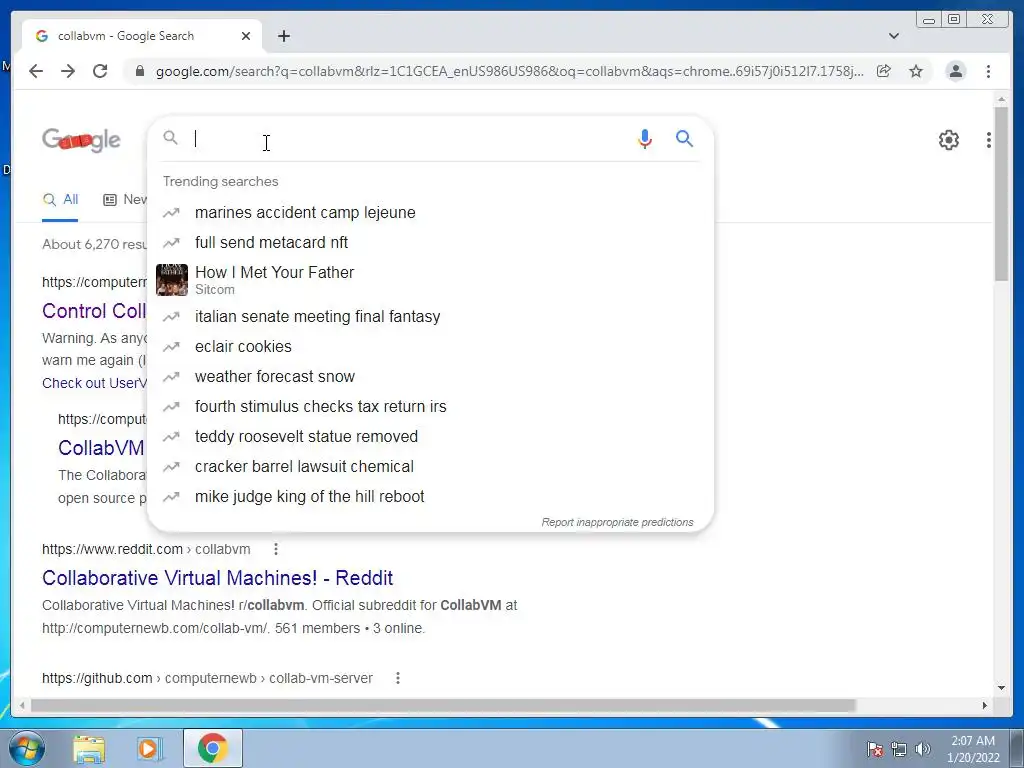The width and height of the screenshot is (1024, 768).
Task: Go back with the browser back arrow
Action: click(36, 71)
